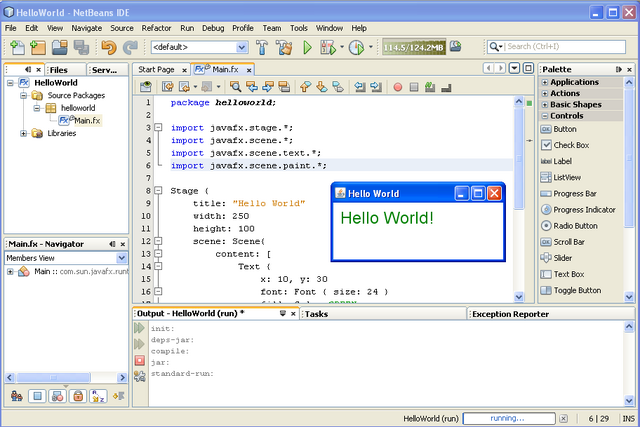This screenshot has width=640, height=427.
Task: Open the Tools menu
Action: pos(299,28)
